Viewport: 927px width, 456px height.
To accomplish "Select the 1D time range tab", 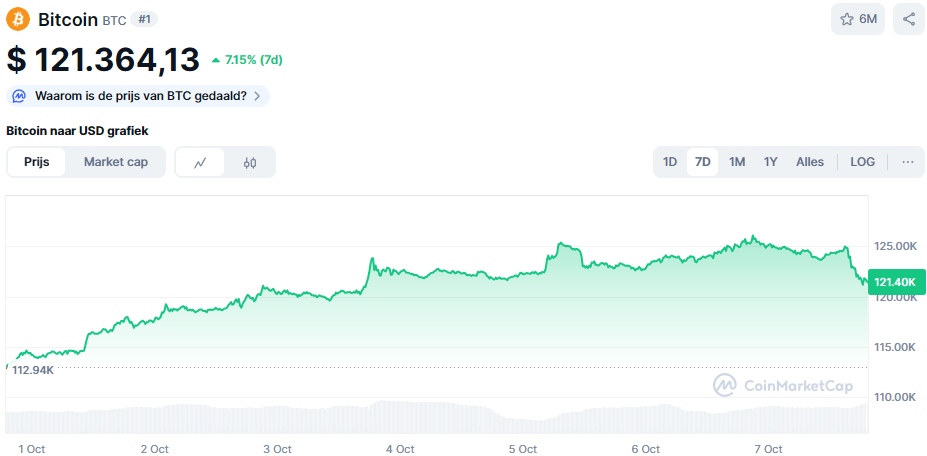I will (x=670, y=162).
